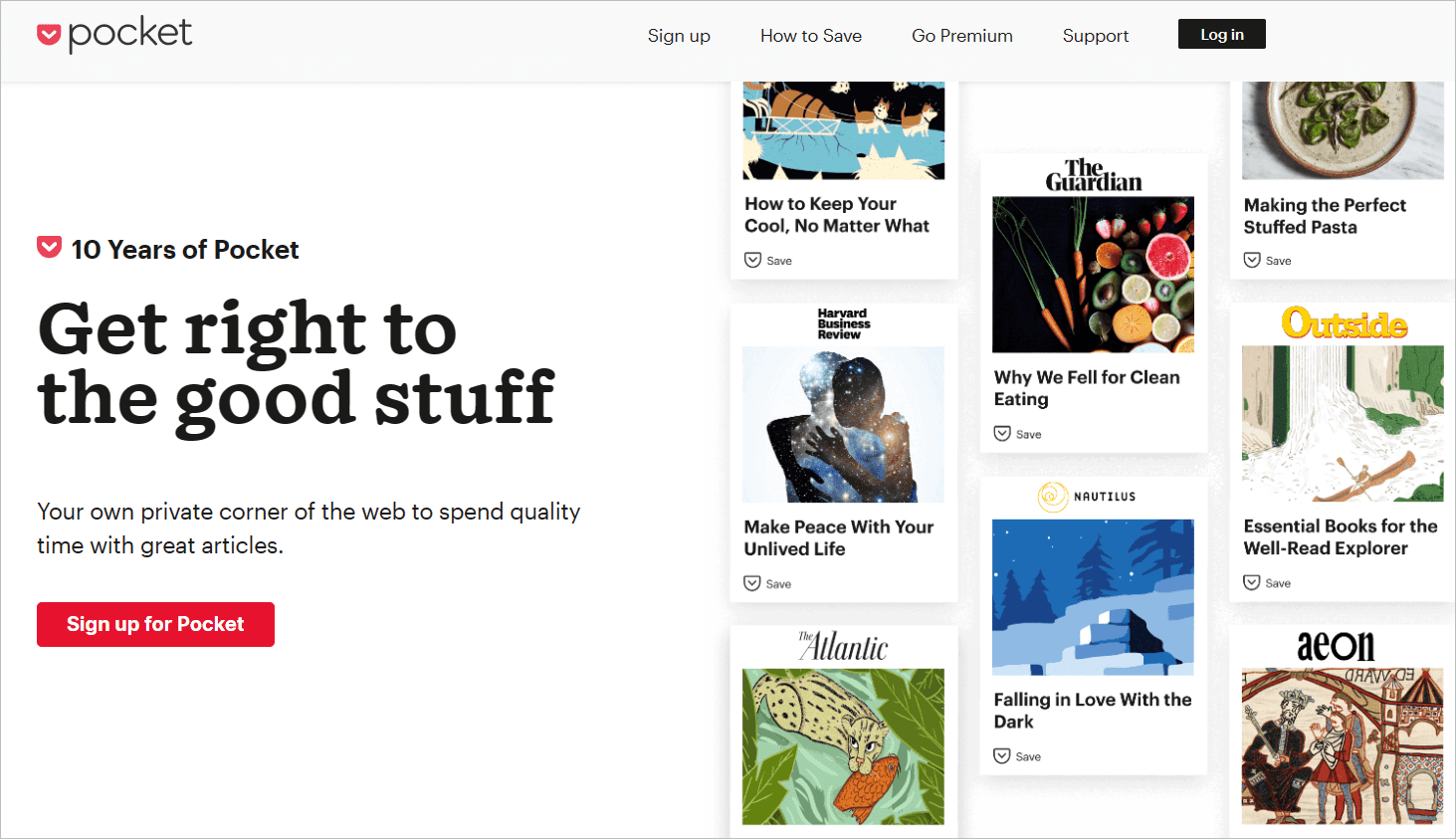Click the snowy igloo illustration thumbnail
This screenshot has height=839, width=1456.
pyautogui.click(x=1093, y=597)
